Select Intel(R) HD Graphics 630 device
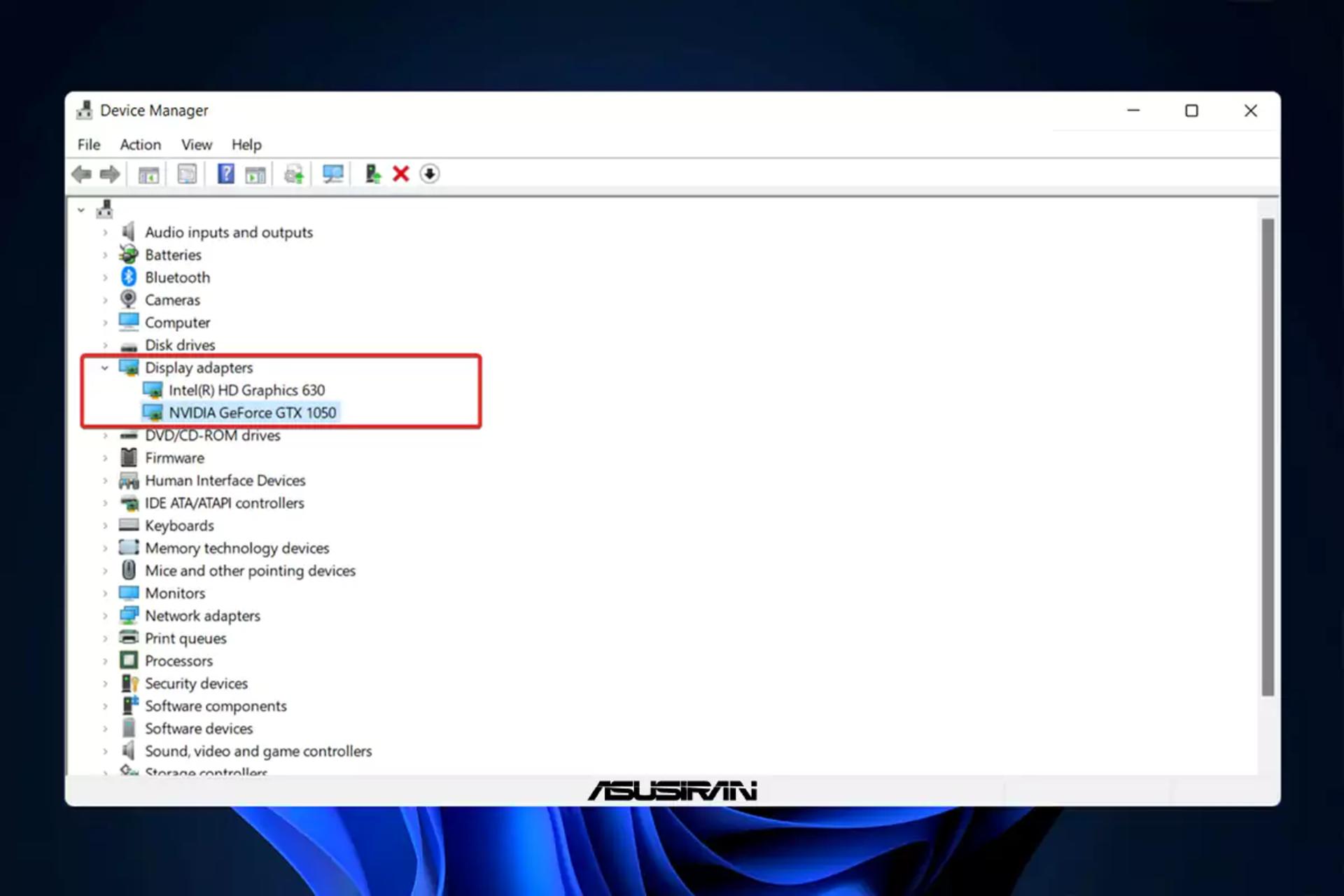 246,391
